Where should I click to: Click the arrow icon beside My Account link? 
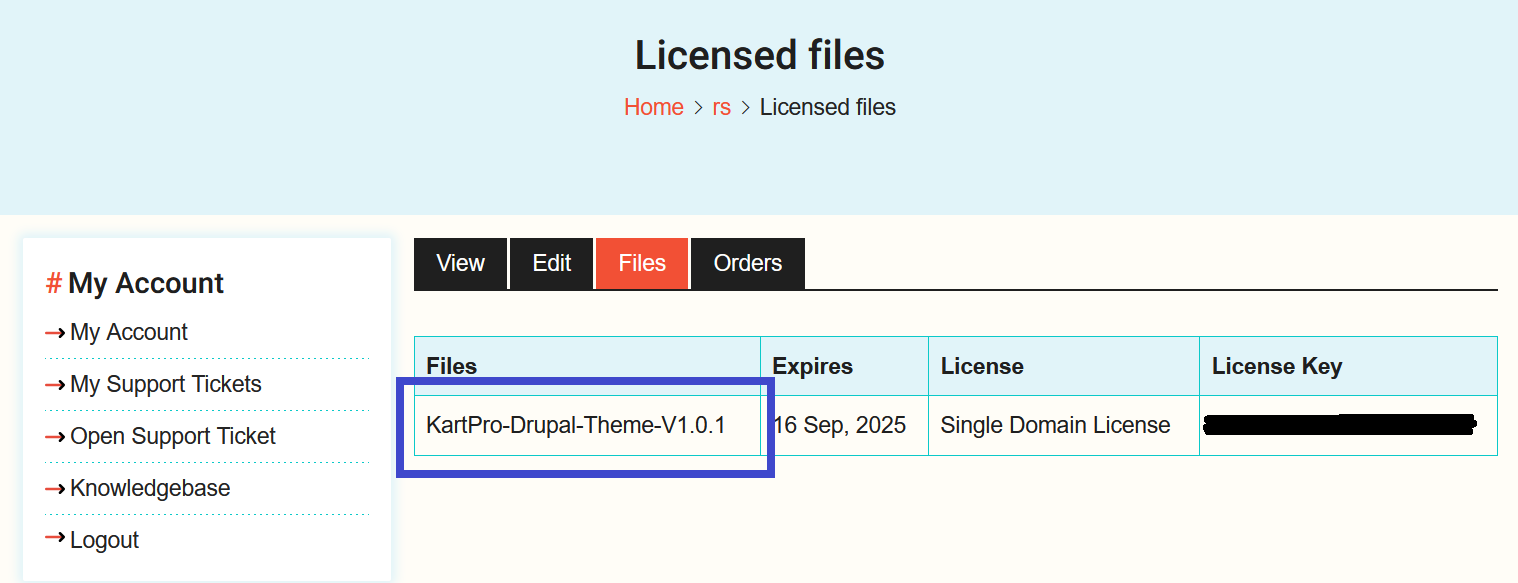55,333
